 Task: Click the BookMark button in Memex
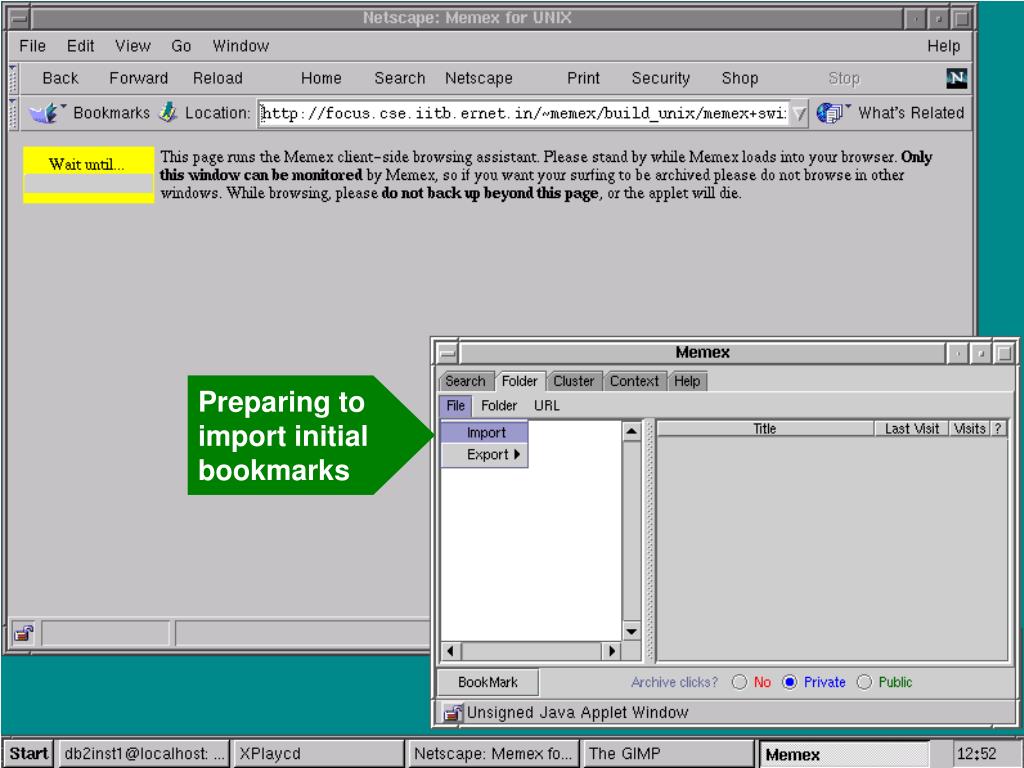click(488, 682)
